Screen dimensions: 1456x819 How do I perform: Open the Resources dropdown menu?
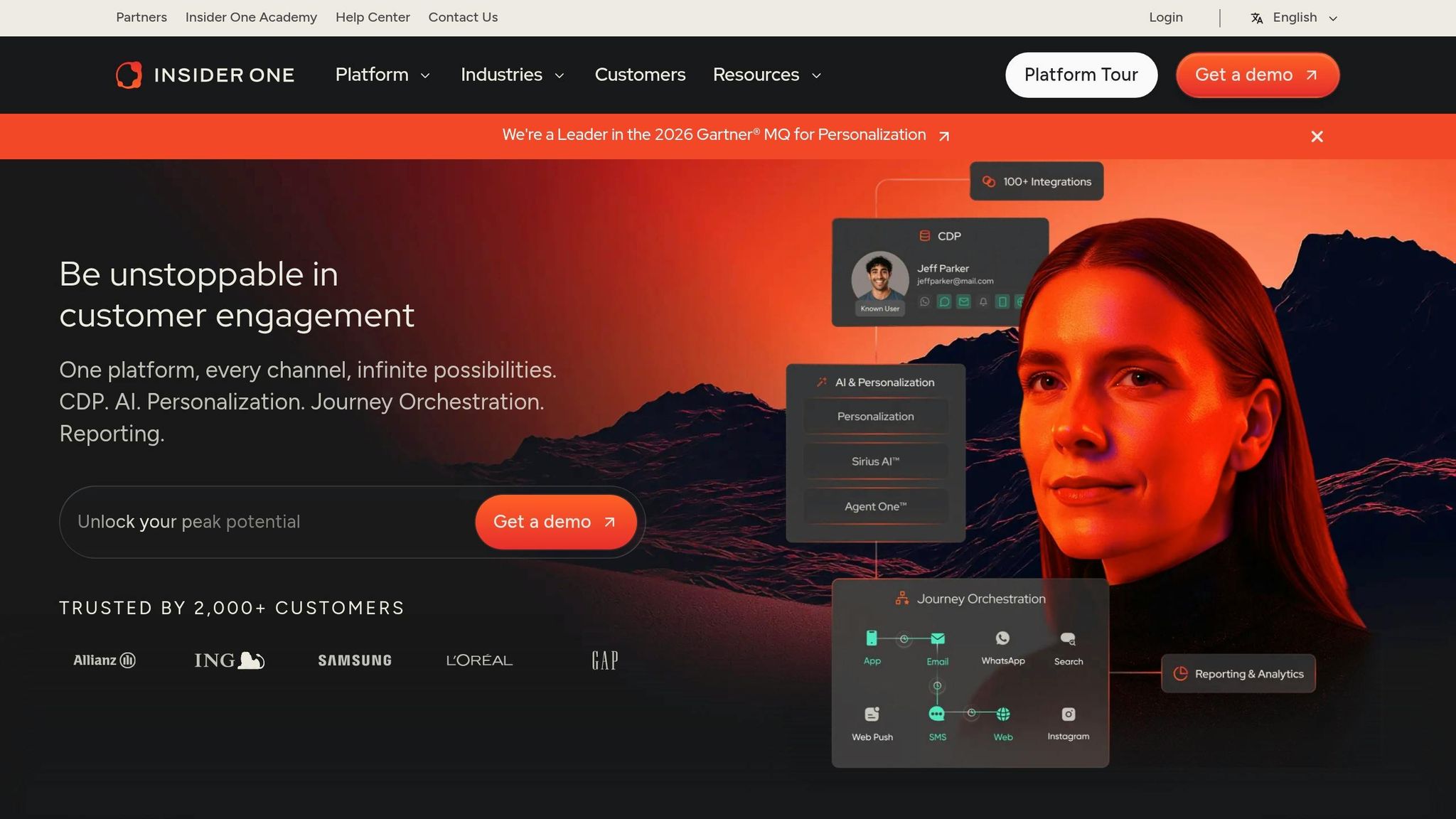click(x=766, y=75)
